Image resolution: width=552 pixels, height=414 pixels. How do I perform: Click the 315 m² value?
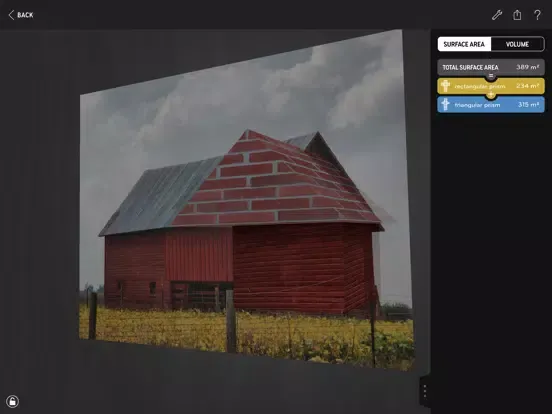pyautogui.click(x=528, y=105)
